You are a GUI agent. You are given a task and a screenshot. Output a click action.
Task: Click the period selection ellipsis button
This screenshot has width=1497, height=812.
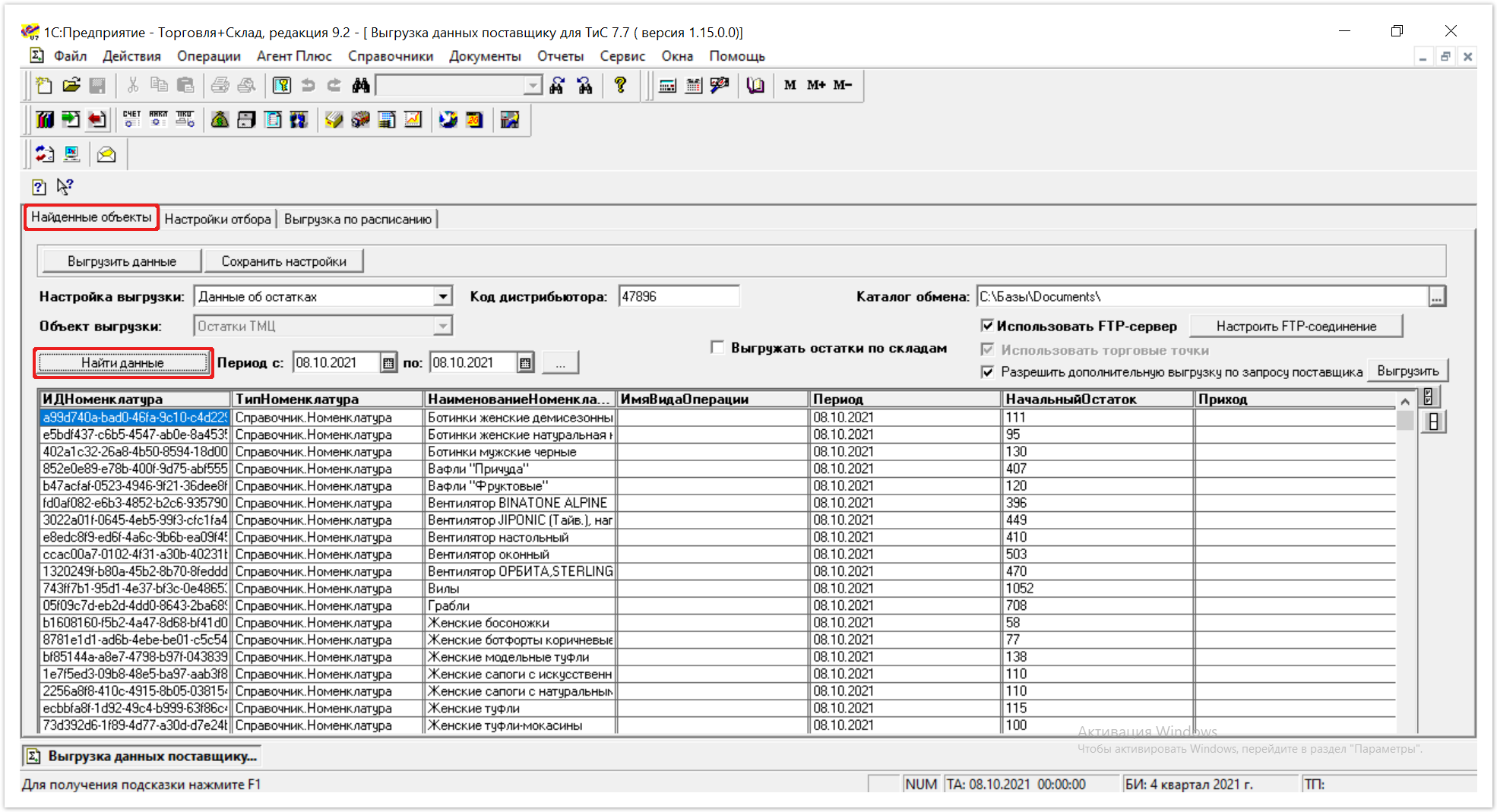click(561, 363)
